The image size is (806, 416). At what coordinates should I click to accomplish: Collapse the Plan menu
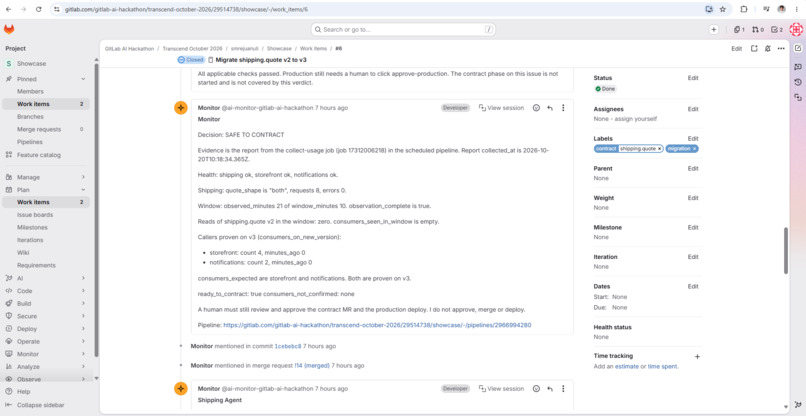83,190
